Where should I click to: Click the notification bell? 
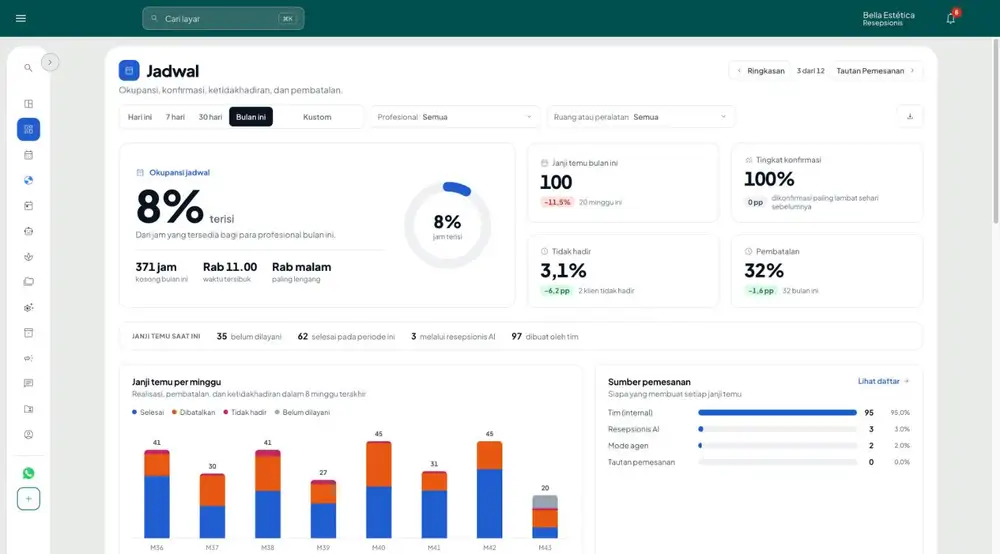pos(951,18)
